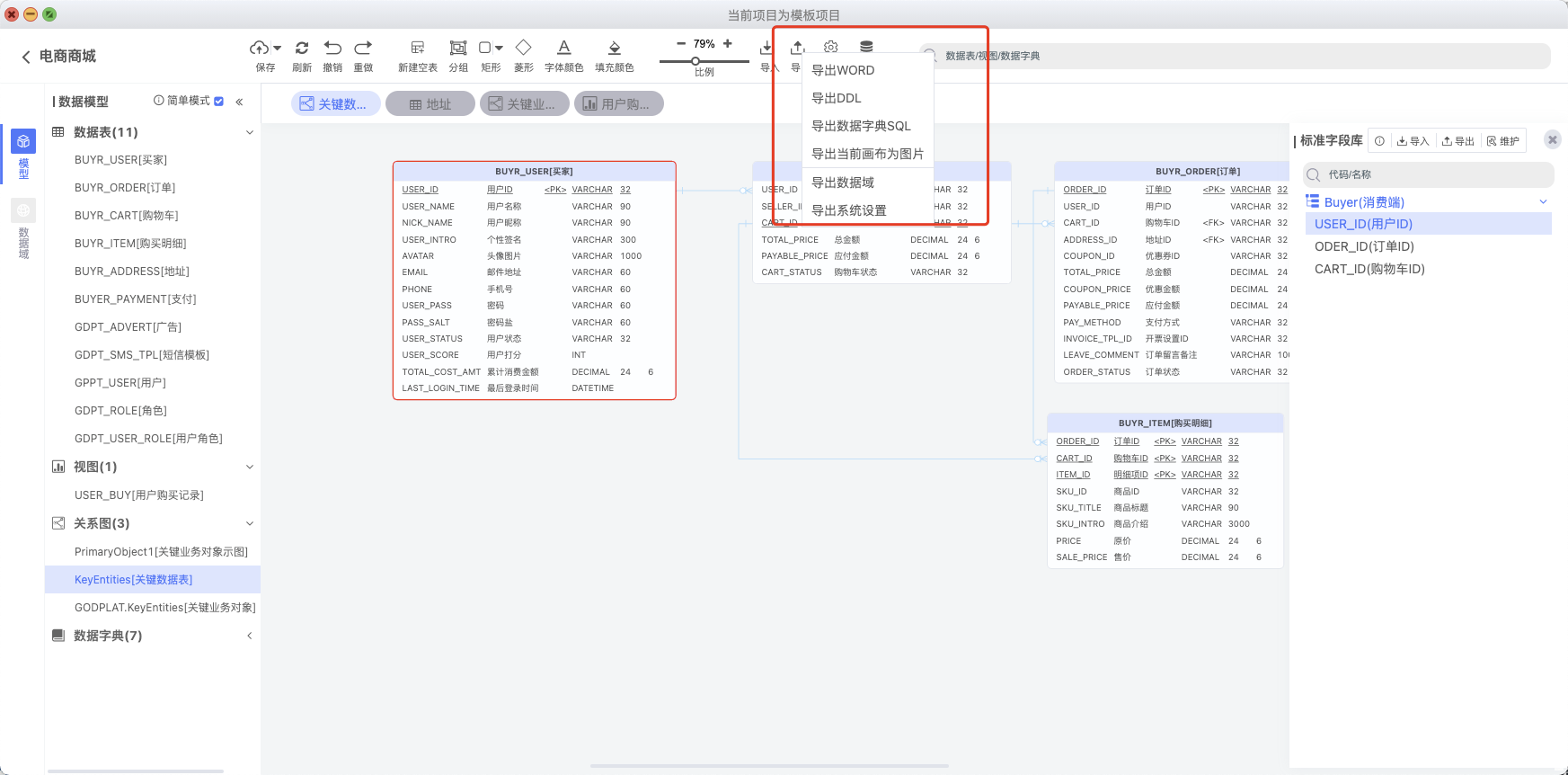Click the 代码/名称 search field
1568x775 pixels.
pyautogui.click(x=1429, y=174)
